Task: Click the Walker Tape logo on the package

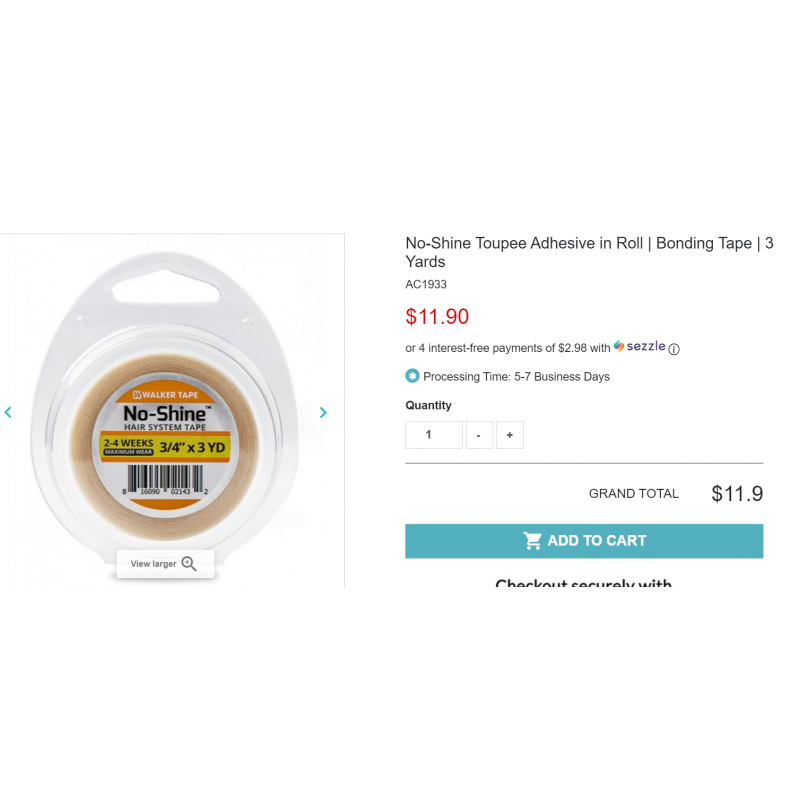Action: tap(165, 394)
